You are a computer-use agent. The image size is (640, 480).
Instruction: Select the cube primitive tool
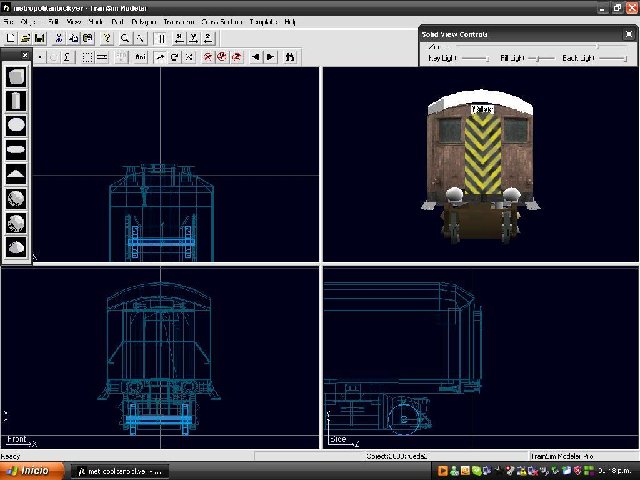[x=16, y=77]
